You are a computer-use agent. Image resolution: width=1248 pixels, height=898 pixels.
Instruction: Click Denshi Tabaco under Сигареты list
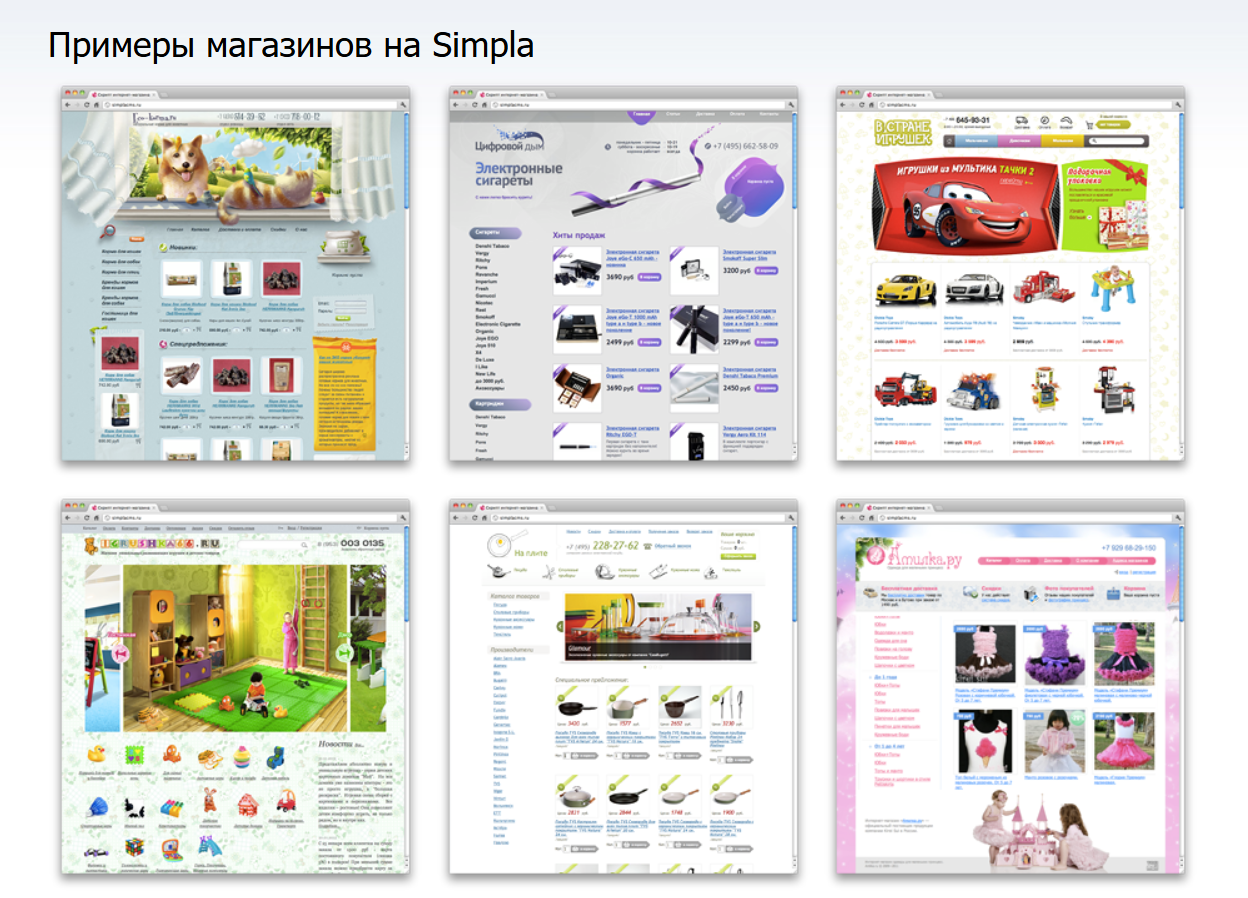tap(493, 245)
